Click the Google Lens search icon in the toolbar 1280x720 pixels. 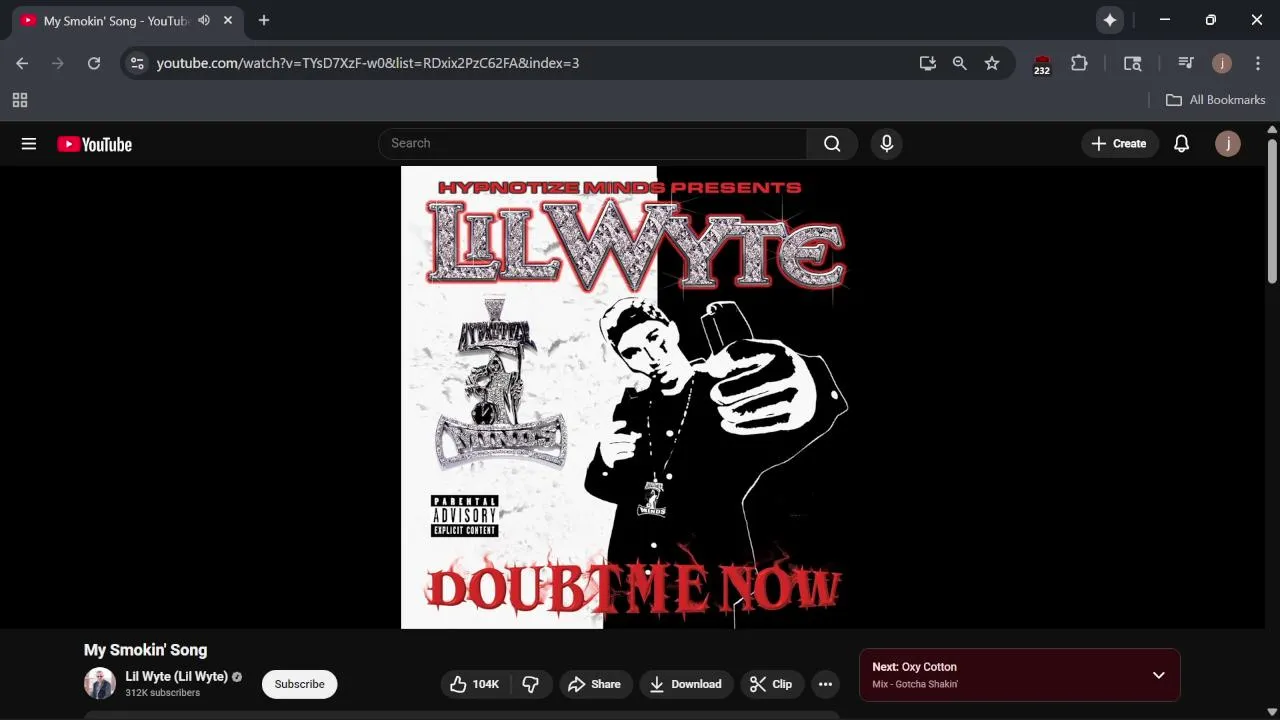(1132, 63)
